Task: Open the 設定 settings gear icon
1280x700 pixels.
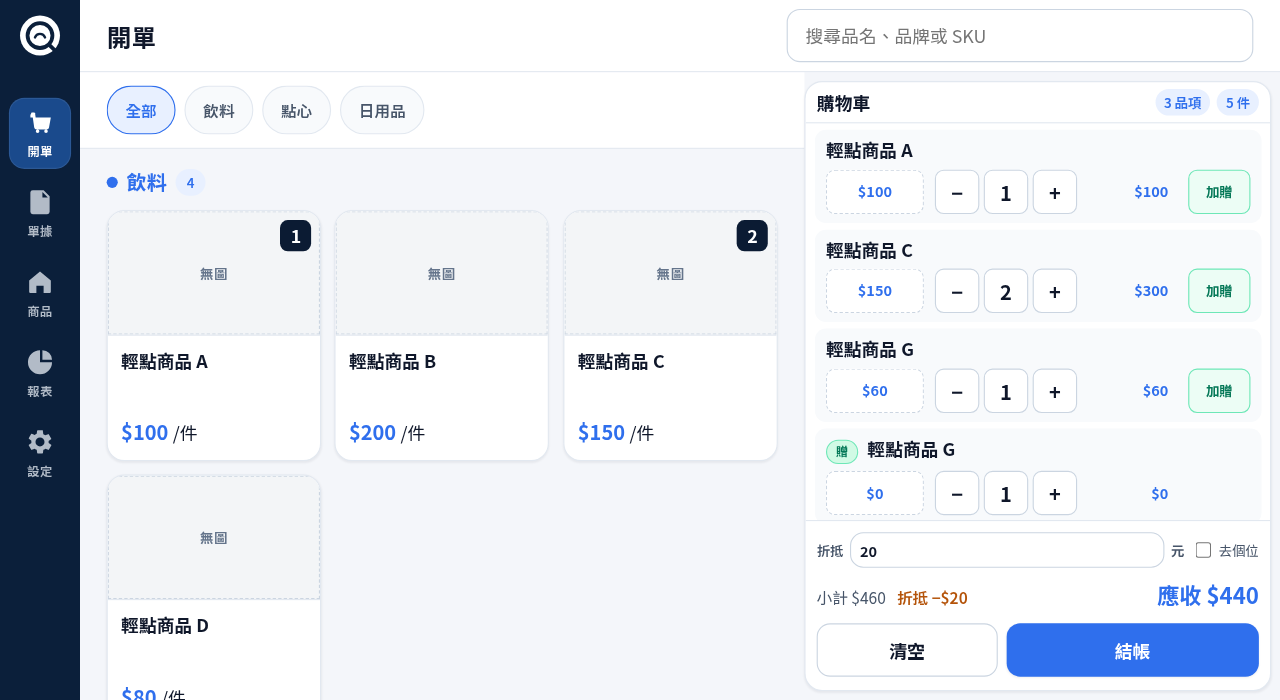Action: point(40,453)
